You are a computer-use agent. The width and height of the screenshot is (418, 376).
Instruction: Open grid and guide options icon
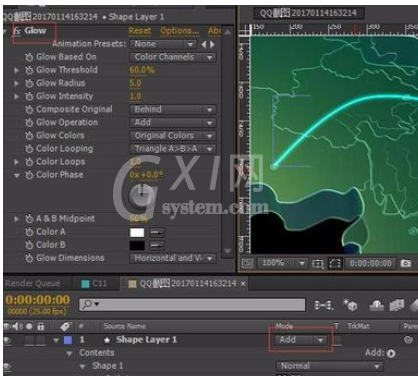pyautogui.click(x=318, y=264)
